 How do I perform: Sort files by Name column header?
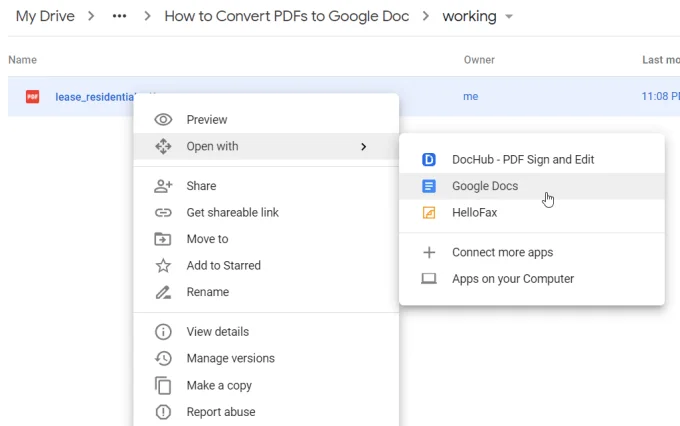click(22, 60)
